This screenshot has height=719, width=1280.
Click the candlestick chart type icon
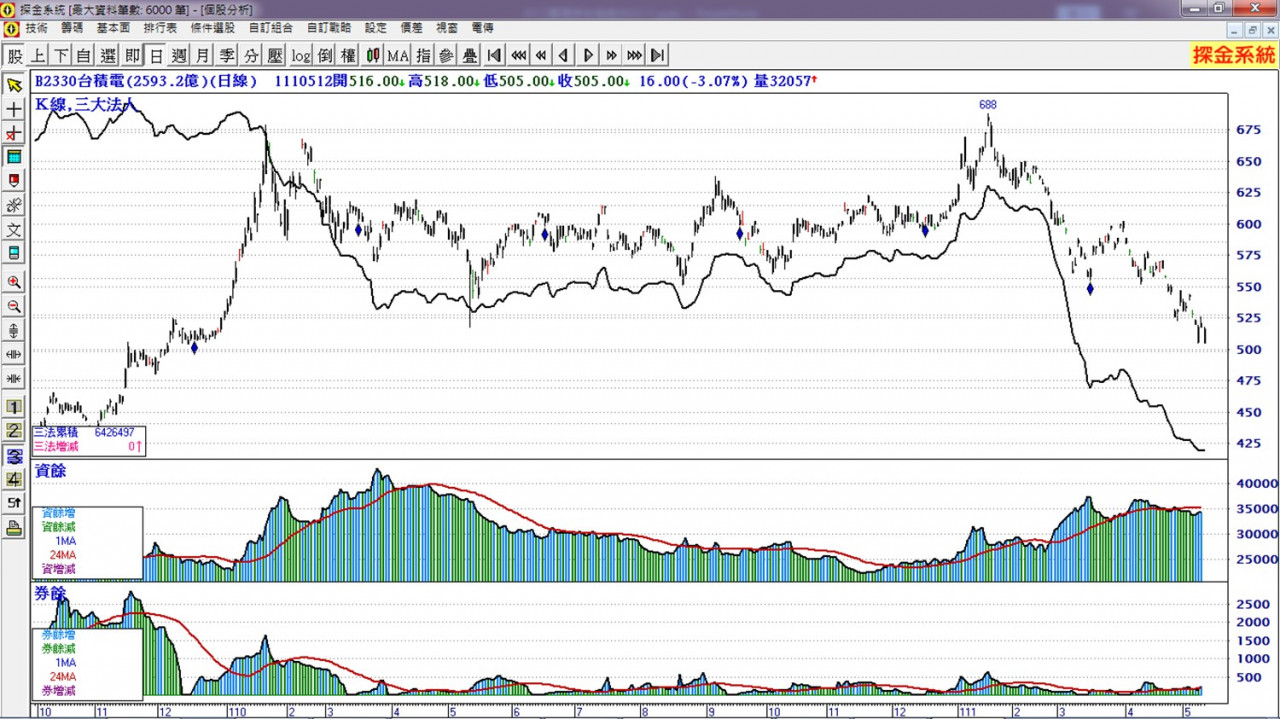pyautogui.click(x=373, y=55)
